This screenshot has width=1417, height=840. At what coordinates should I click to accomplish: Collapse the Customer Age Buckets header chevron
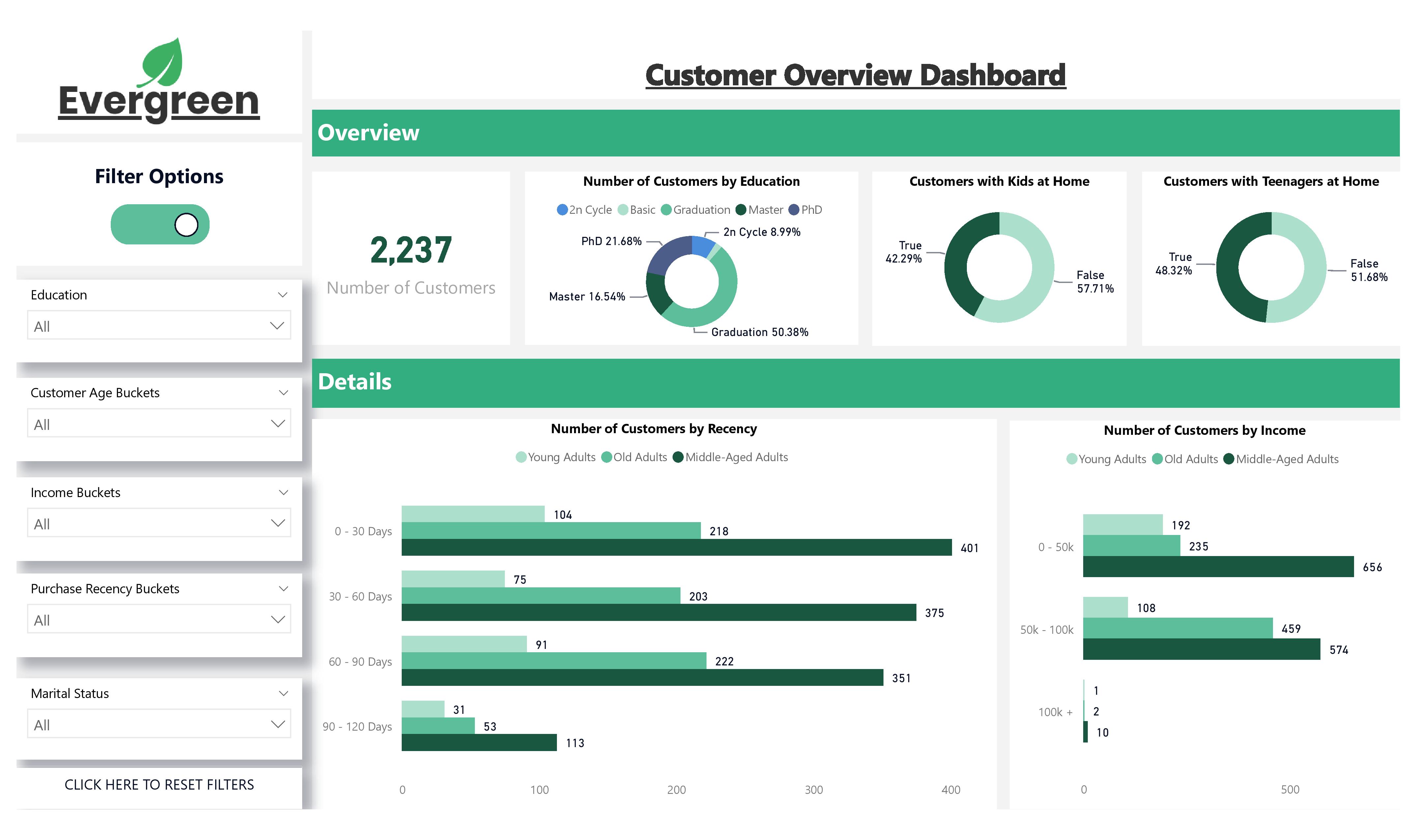283,393
